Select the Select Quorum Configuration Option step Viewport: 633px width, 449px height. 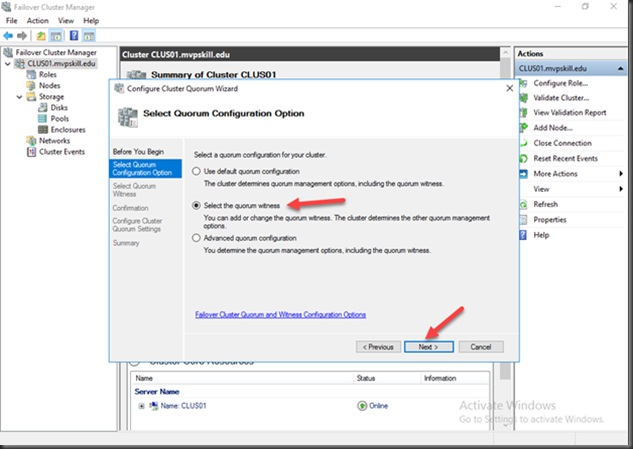(145, 168)
